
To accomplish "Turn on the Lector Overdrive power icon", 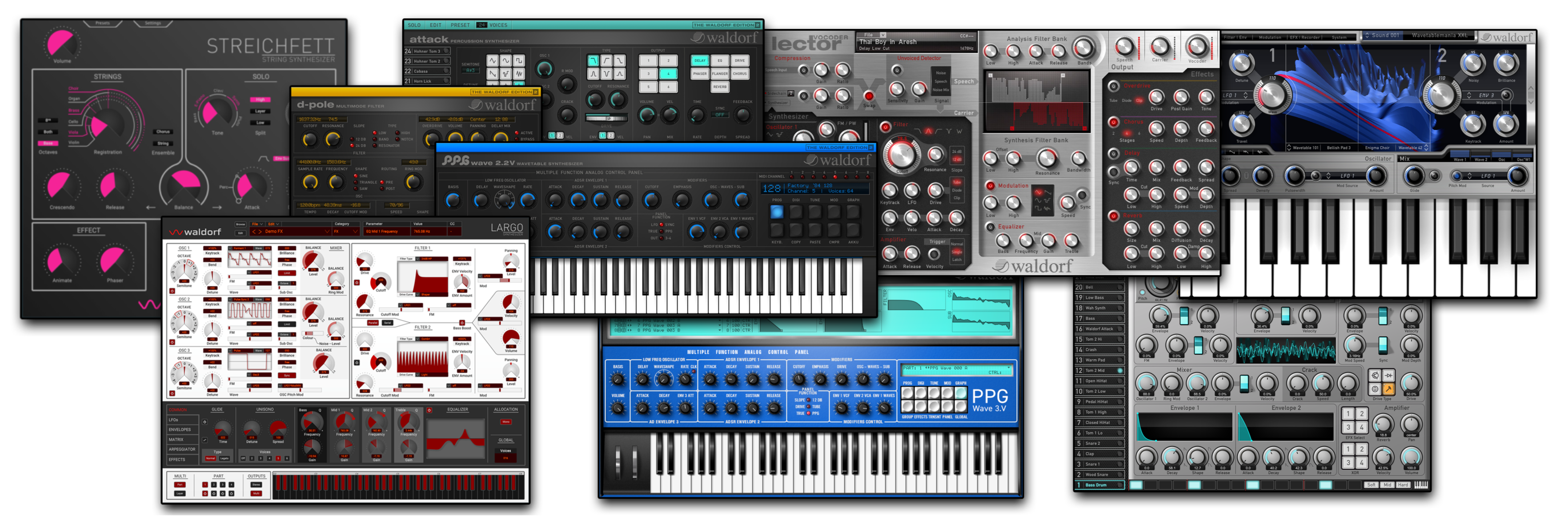I will point(1113,86).
